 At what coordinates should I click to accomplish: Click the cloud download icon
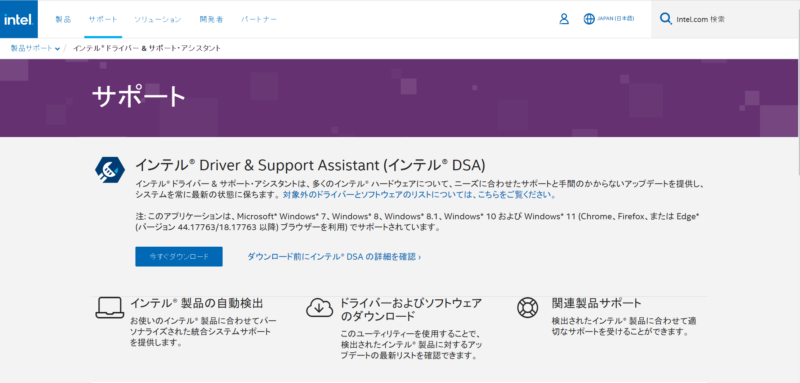[x=319, y=308]
